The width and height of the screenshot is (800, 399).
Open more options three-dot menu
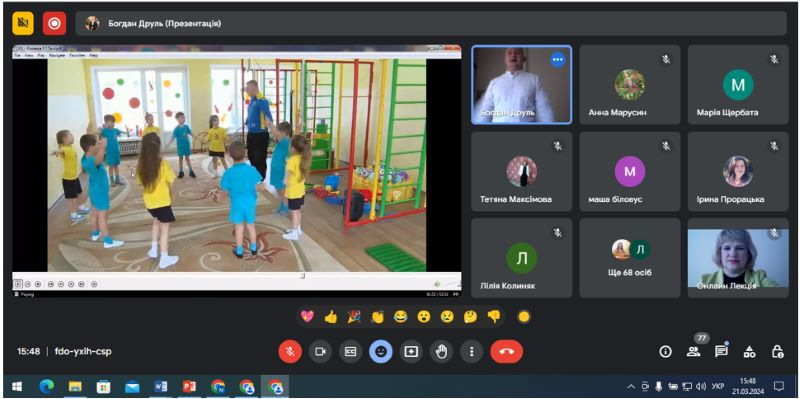click(x=471, y=352)
